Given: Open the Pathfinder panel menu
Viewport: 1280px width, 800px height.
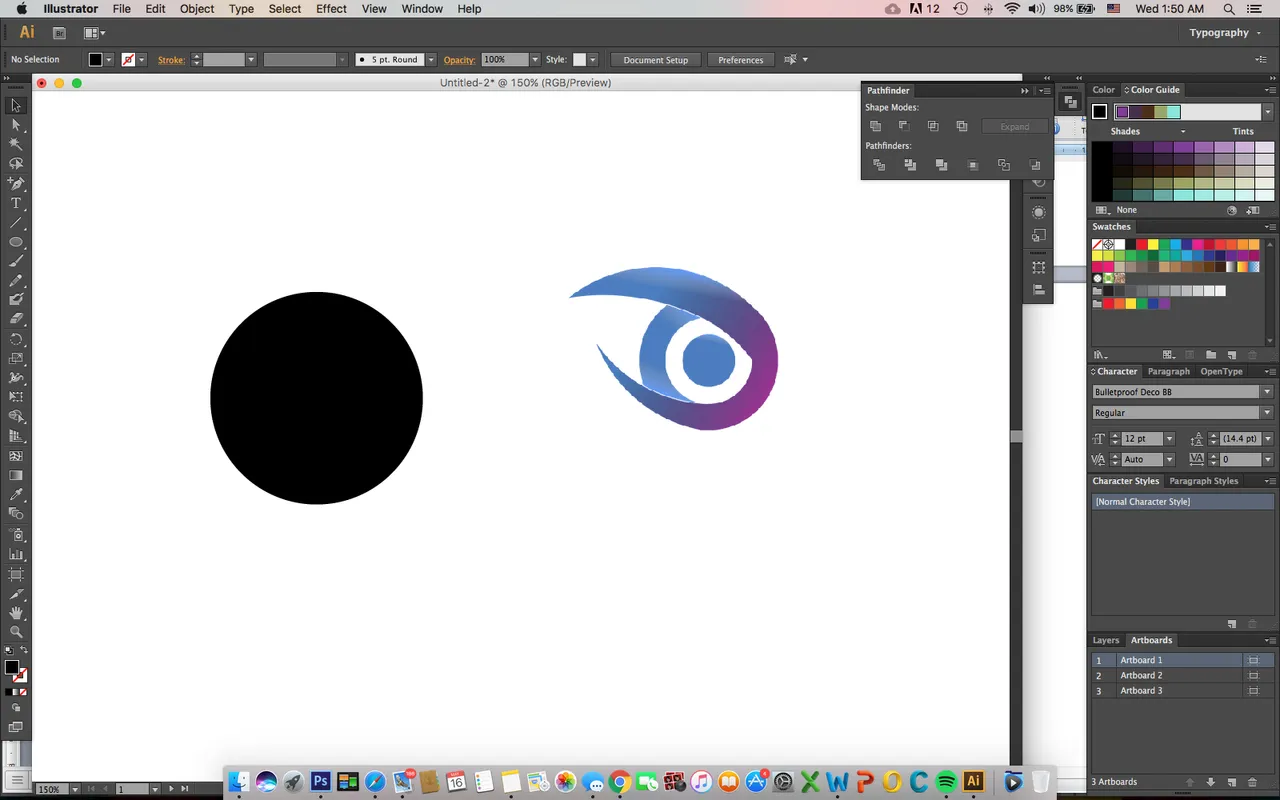Looking at the screenshot, I should coord(1044,91).
